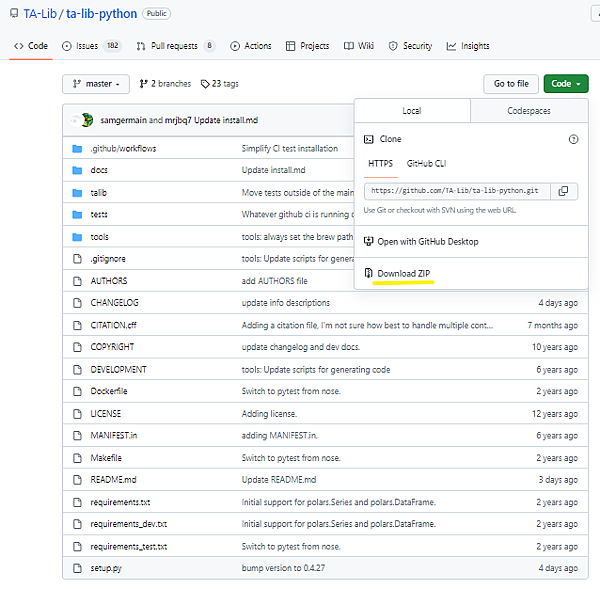This screenshot has width=600, height=589.
Task: Click the folder icon next to tools
Action: [x=77, y=237]
